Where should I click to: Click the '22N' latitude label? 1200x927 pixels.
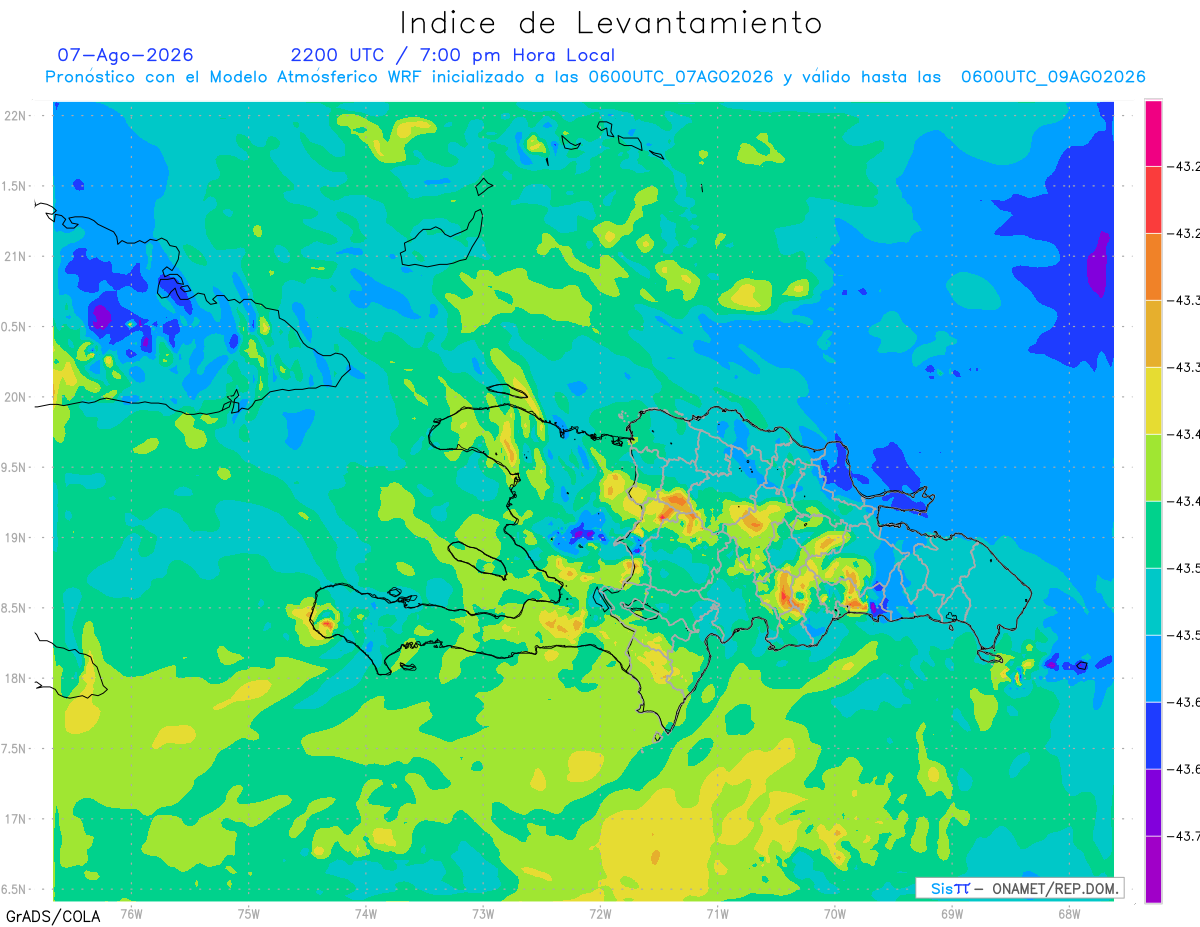click(15, 116)
